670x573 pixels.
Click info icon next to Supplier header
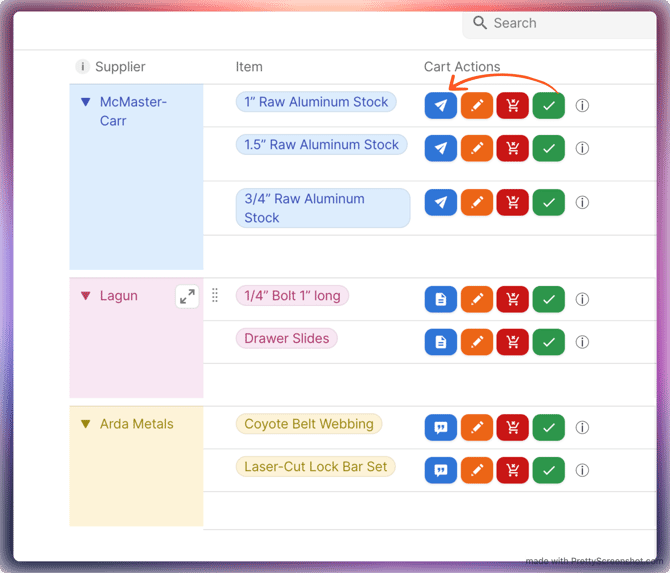[x=82, y=67]
